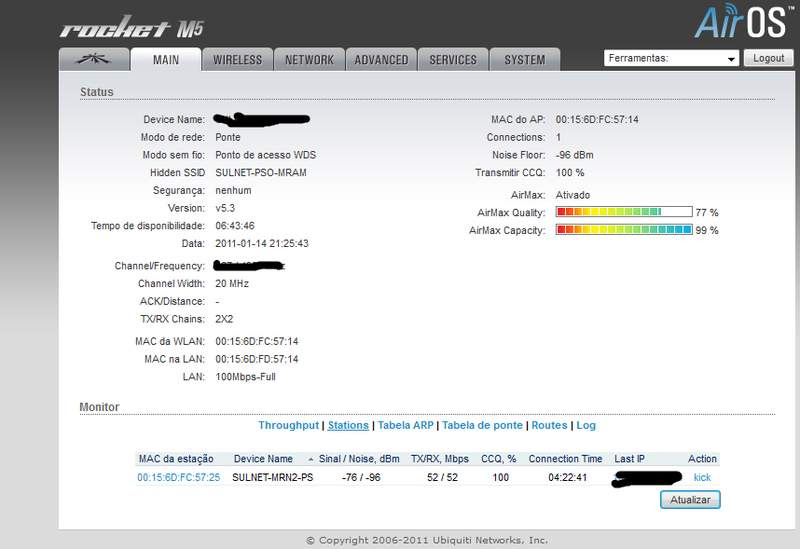This screenshot has height=549, width=800.
Task: Click uptime value 06:43:46
Action: click(235, 226)
